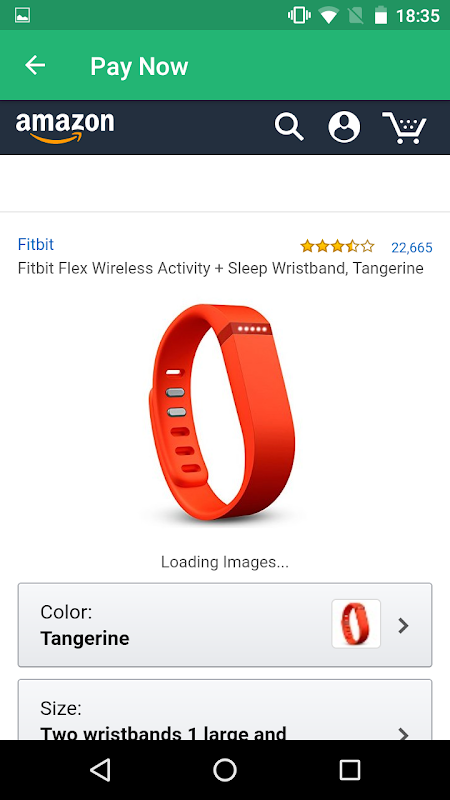Open the Fitbit brand link

click(x=36, y=244)
